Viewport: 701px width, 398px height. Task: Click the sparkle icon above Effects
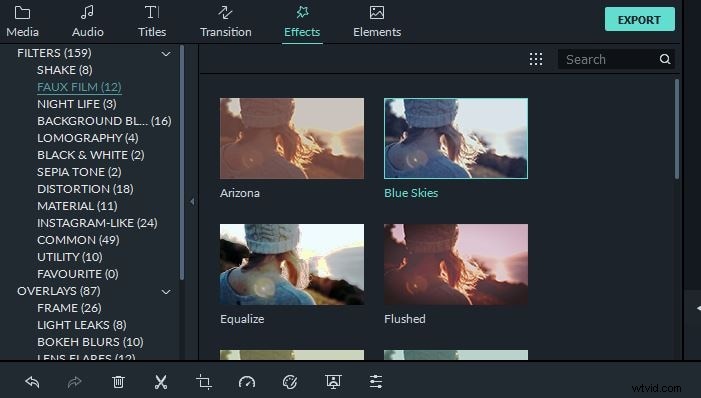click(x=302, y=13)
